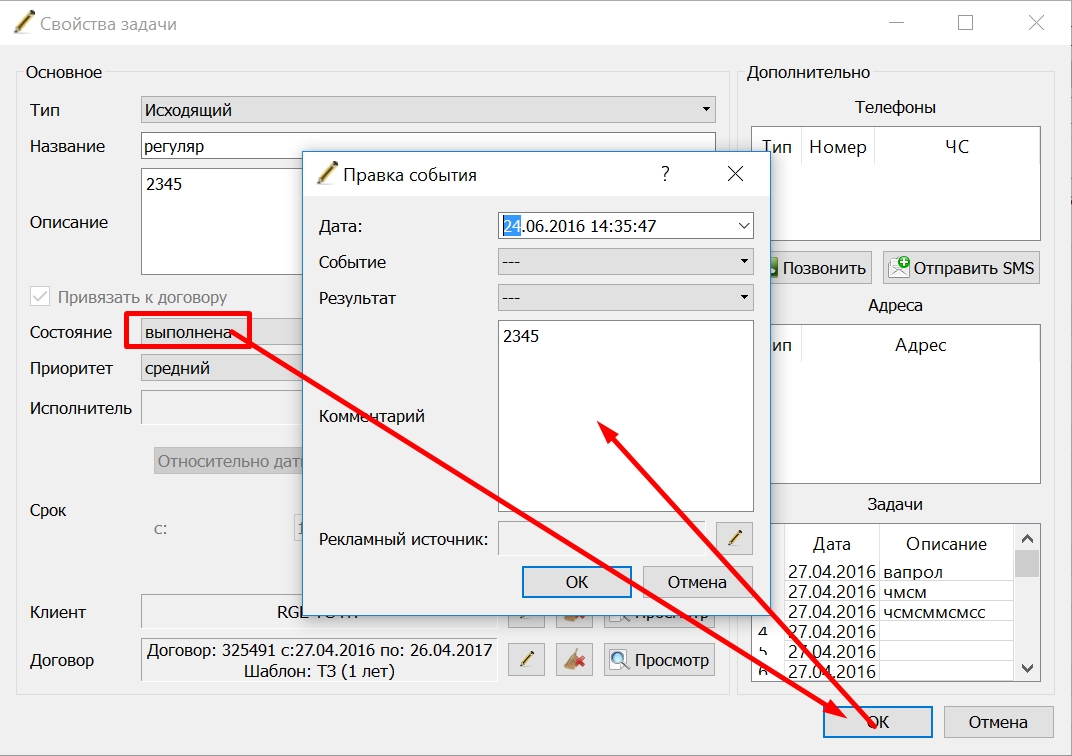
Task: Maximize the Свойства задачи window
Action: click(965, 23)
